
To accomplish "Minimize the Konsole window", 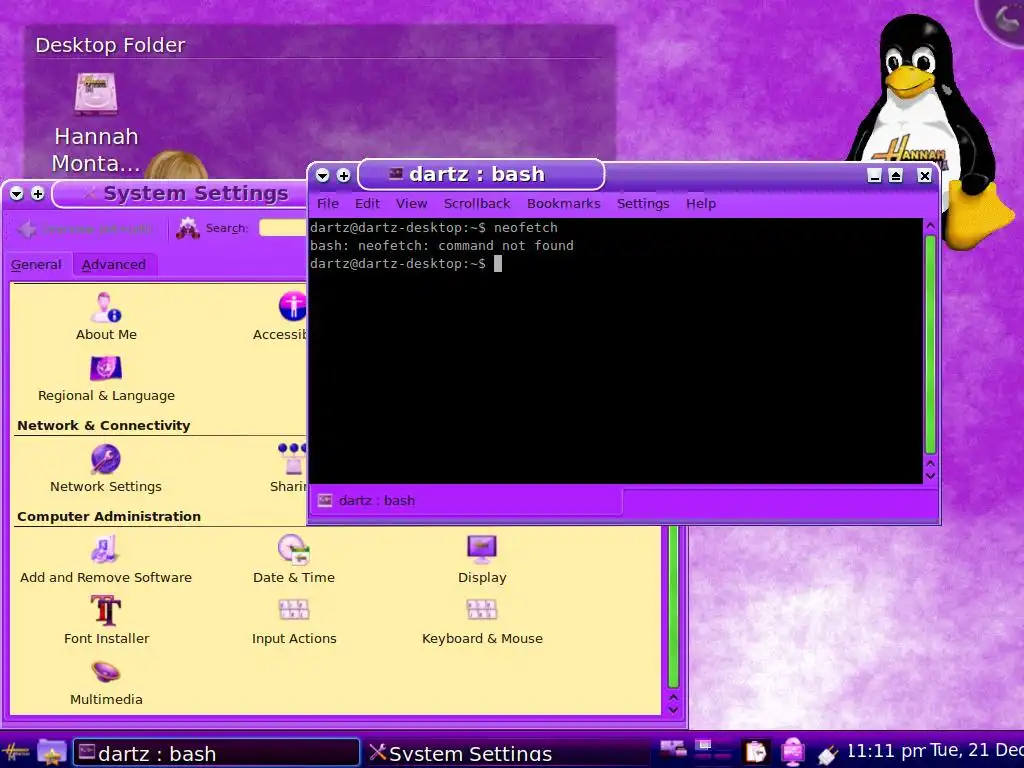I will coord(874,175).
